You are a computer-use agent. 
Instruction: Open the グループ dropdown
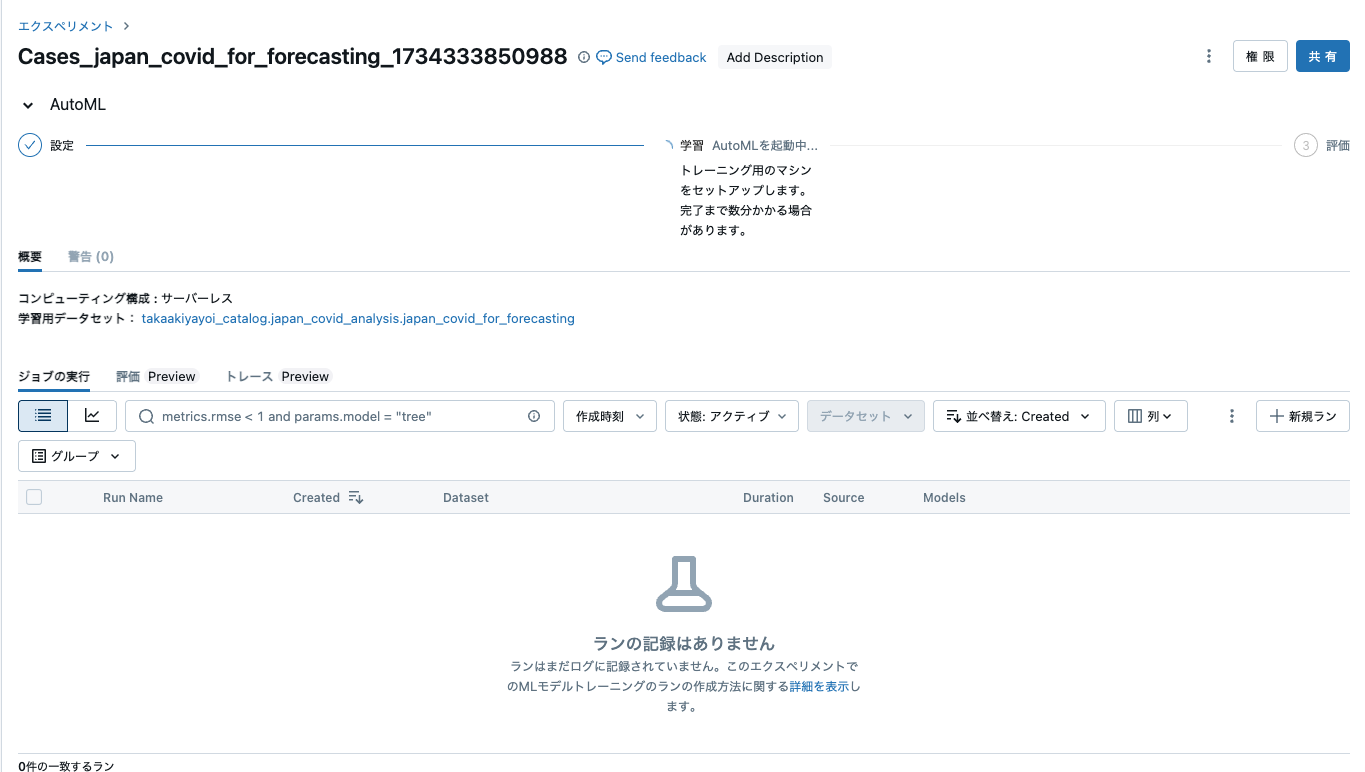pyautogui.click(x=76, y=455)
